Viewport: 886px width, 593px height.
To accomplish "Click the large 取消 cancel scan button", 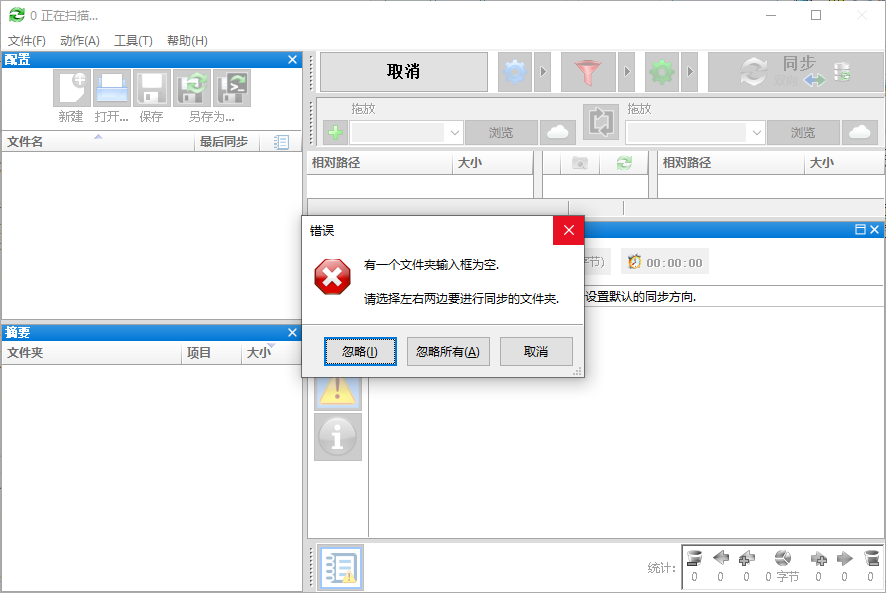I will (403, 72).
